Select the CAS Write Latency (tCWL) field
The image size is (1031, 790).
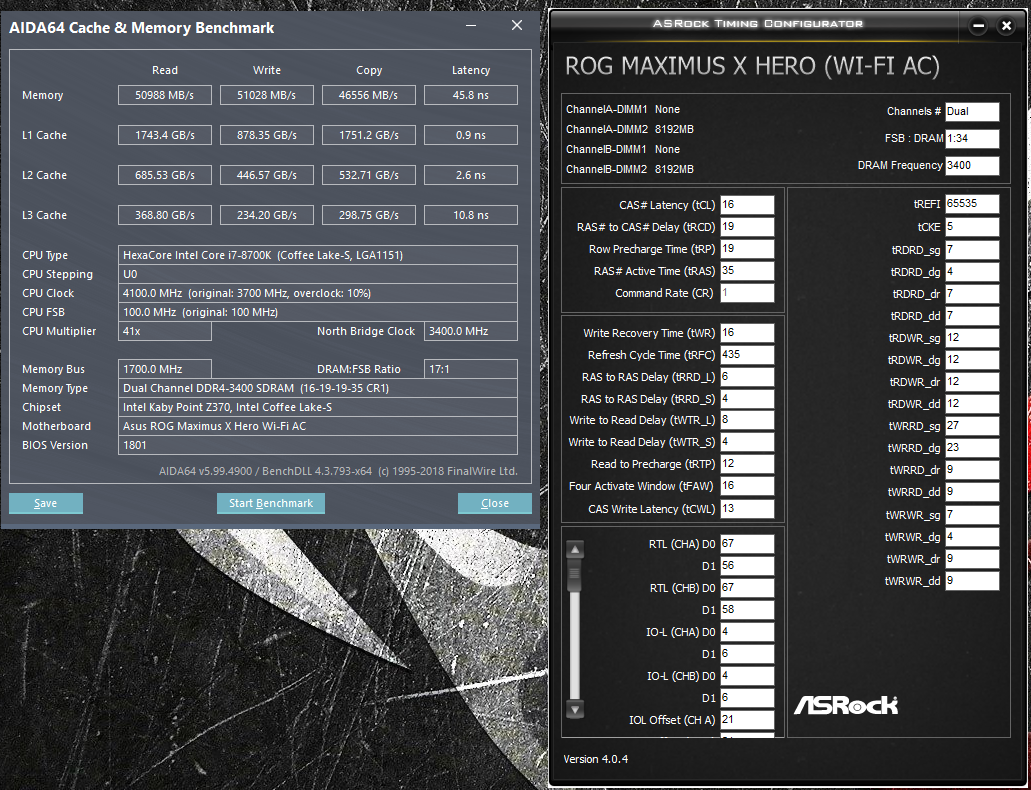click(747, 508)
